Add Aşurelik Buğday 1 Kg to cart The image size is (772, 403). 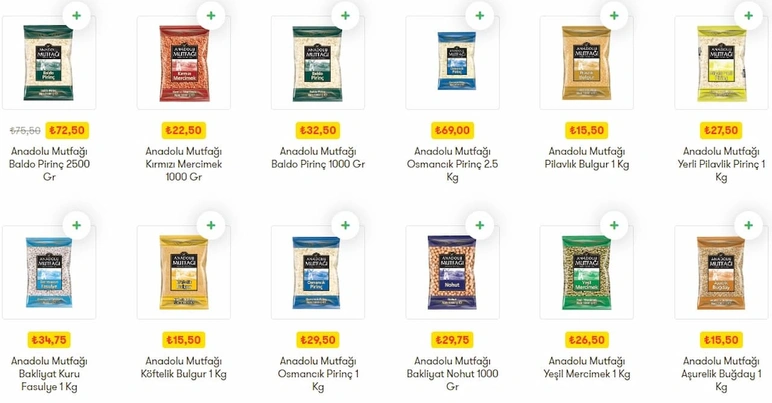(x=748, y=225)
